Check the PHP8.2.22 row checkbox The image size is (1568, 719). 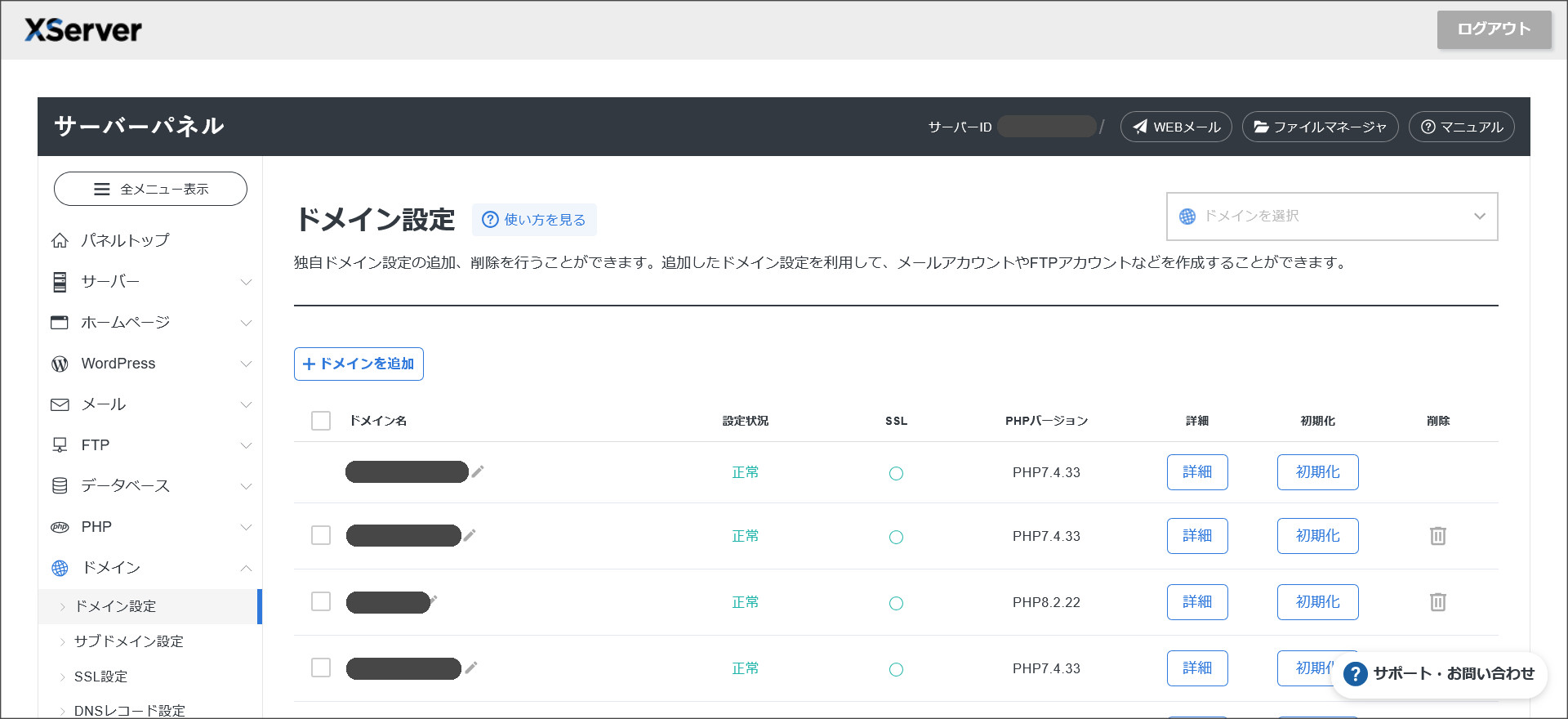(x=321, y=601)
